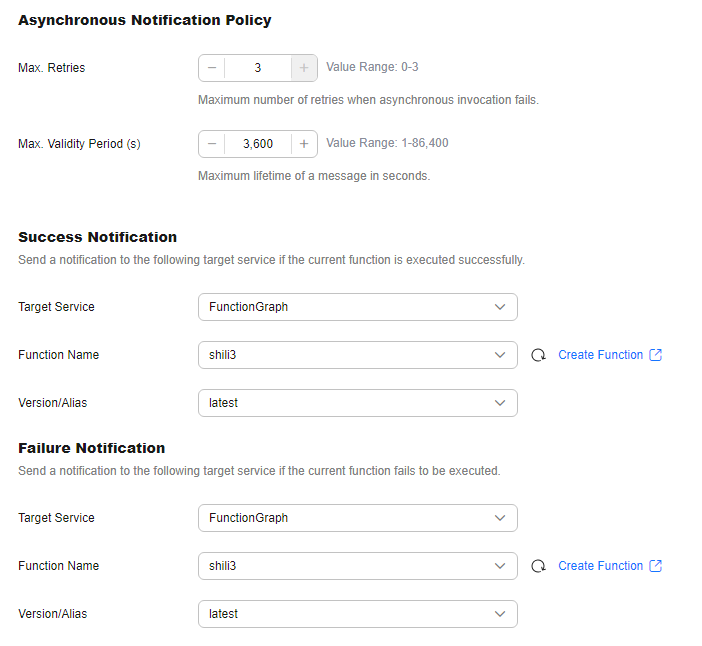Screen dimensions: 702x646
Task: Click Create Function link under Success Notification
Action: [x=600, y=355]
